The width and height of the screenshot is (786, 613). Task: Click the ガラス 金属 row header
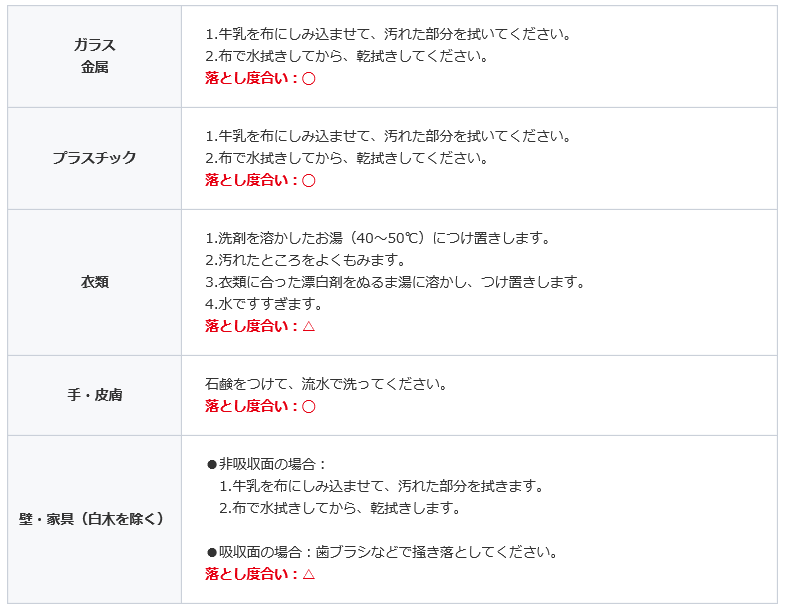[94, 57]
